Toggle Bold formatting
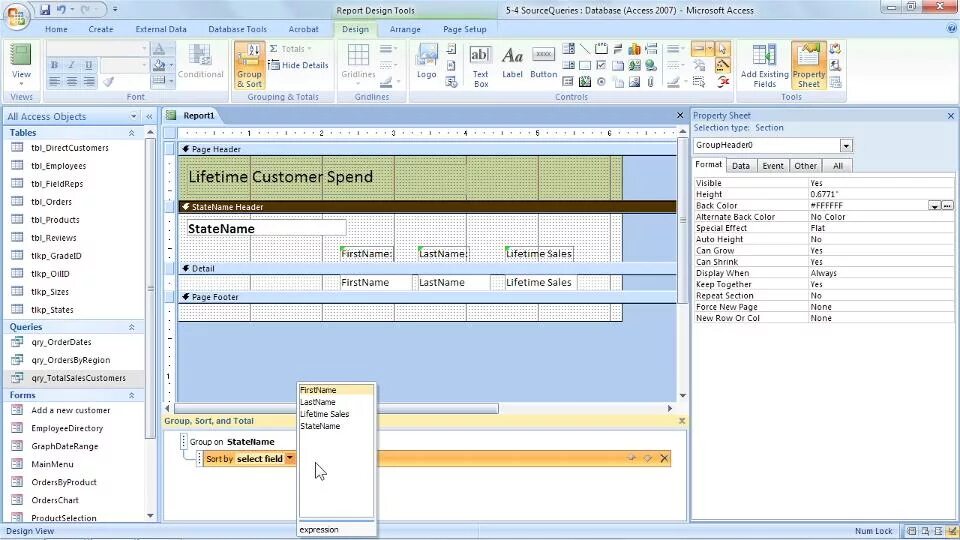Image resolution: width=960 pixels, height=540 pixels. pyautogui.click(x=54, y=65)
